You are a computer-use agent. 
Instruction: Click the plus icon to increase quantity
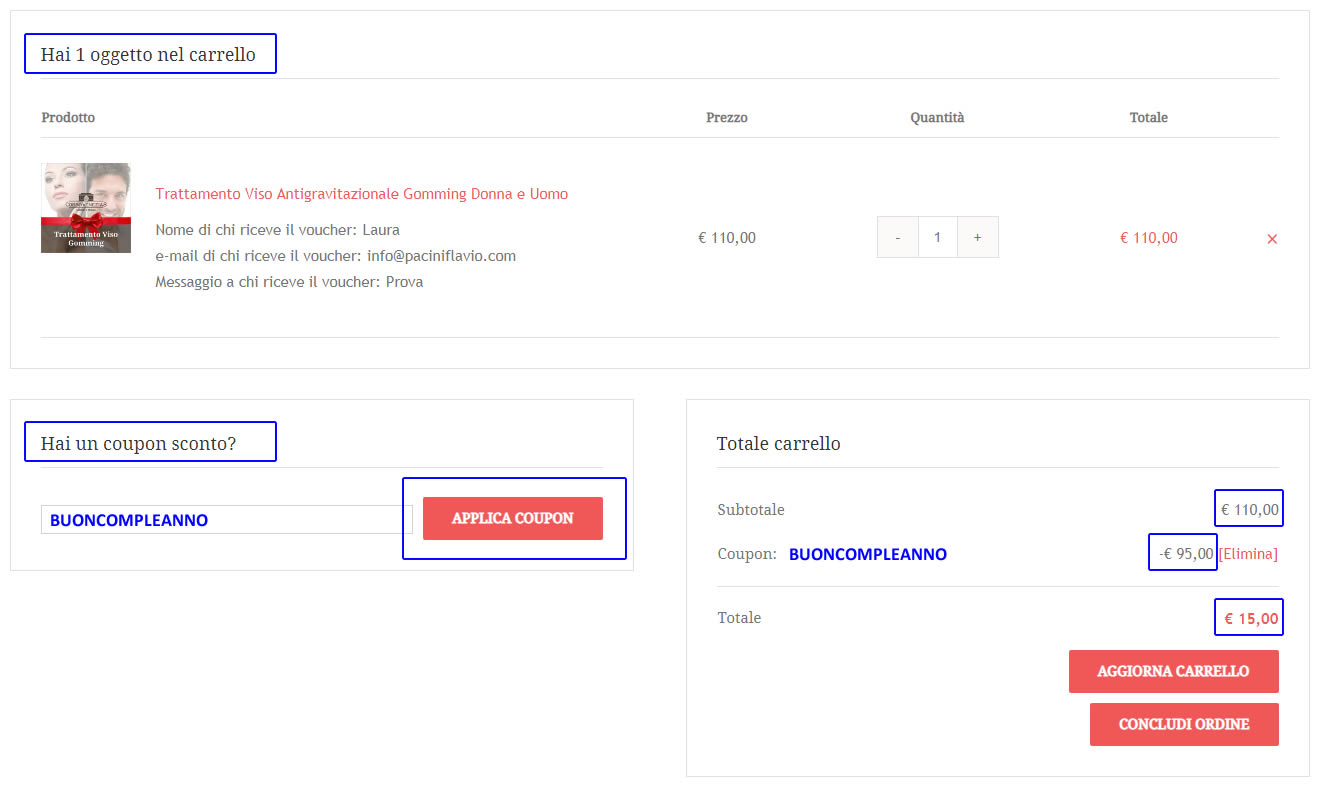pos(978,236)
